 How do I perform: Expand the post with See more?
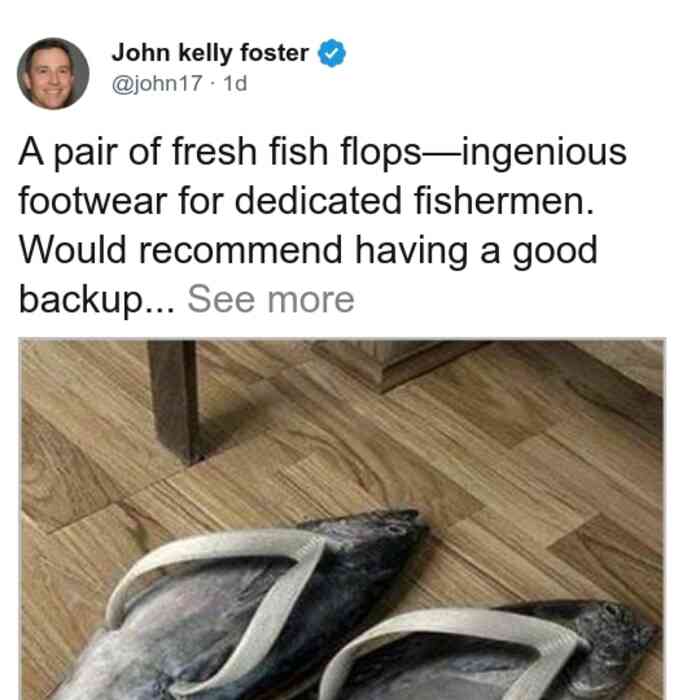click(271, 299)
